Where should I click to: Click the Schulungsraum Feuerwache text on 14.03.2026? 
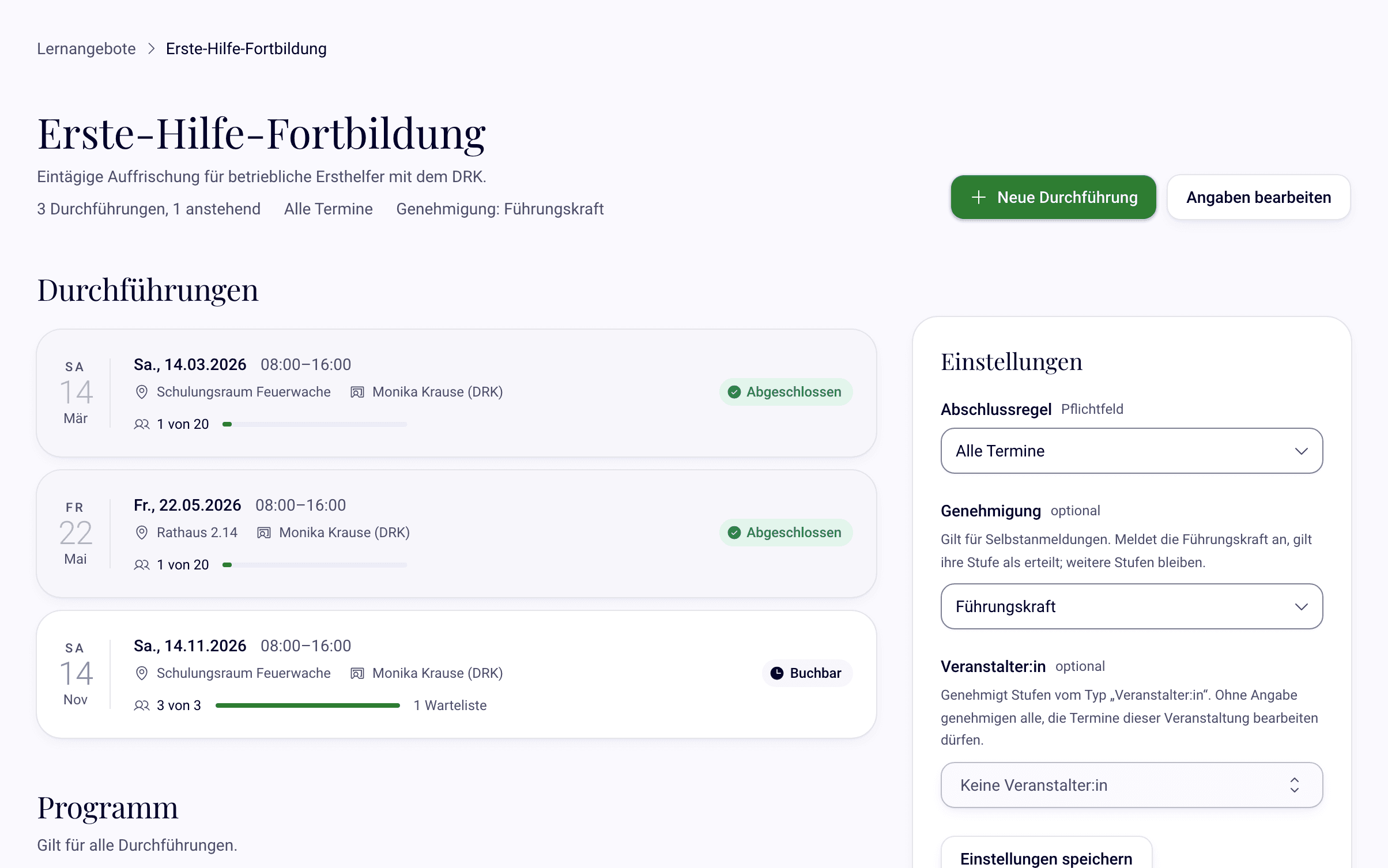click(x=244, y=392)
